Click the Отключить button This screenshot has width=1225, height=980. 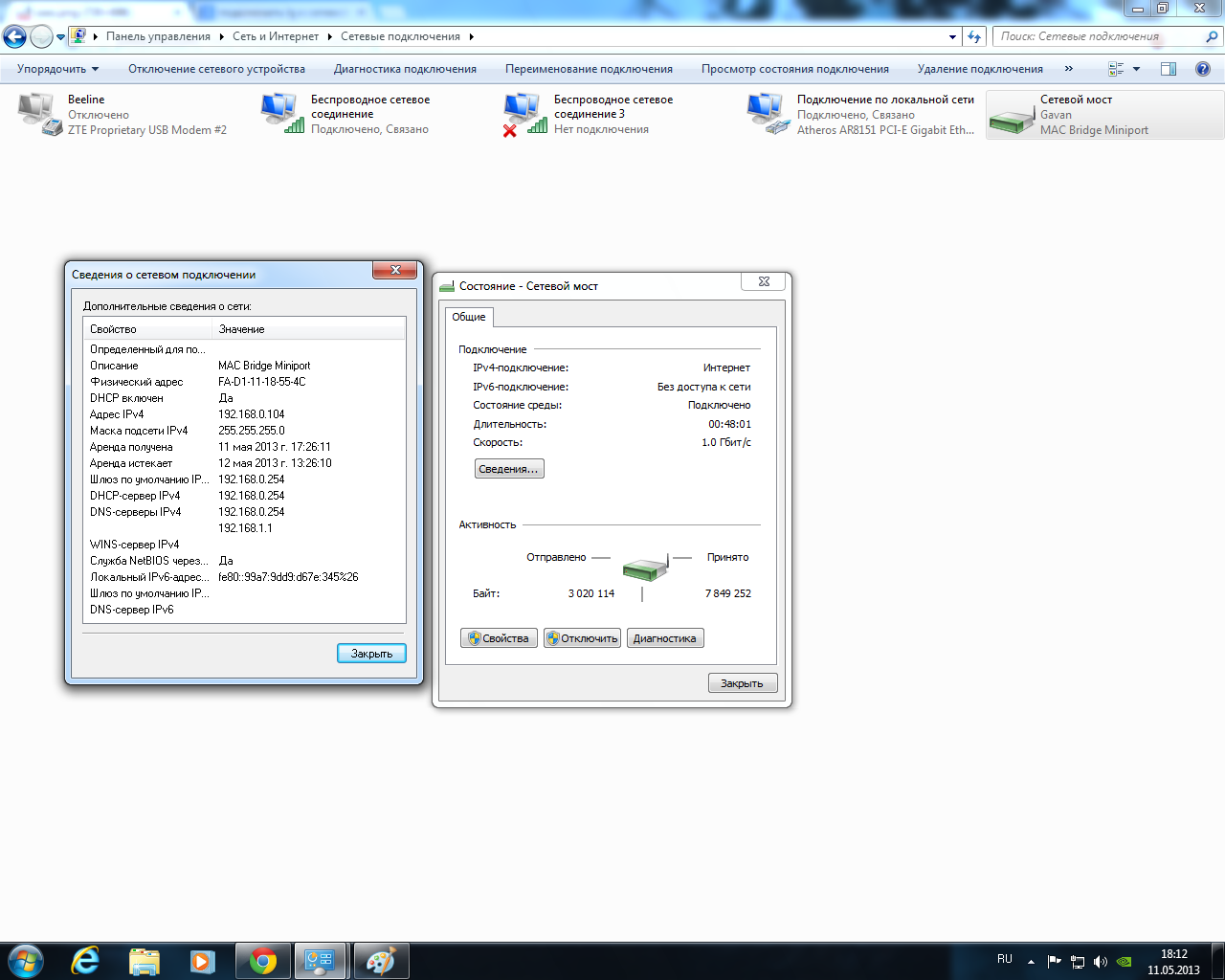582,638
